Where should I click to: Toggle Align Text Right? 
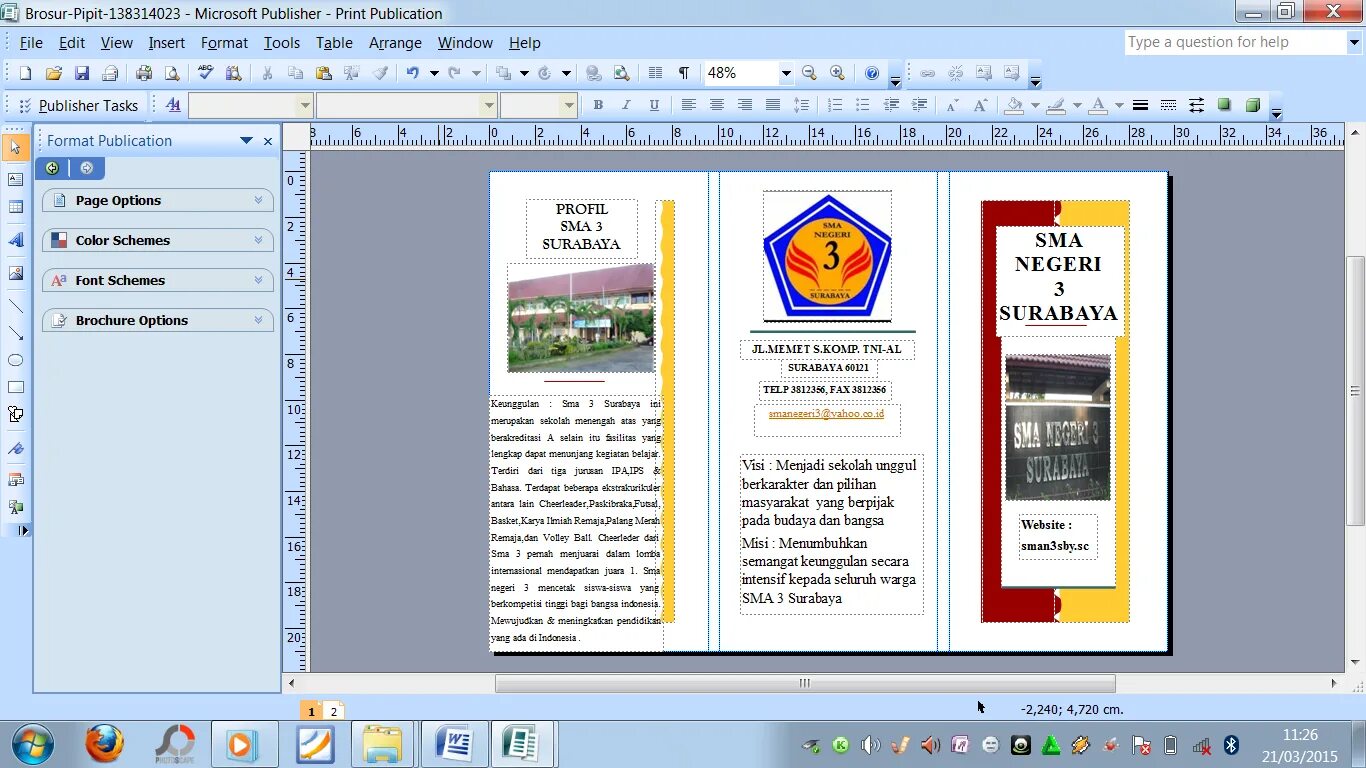(744, 105)
